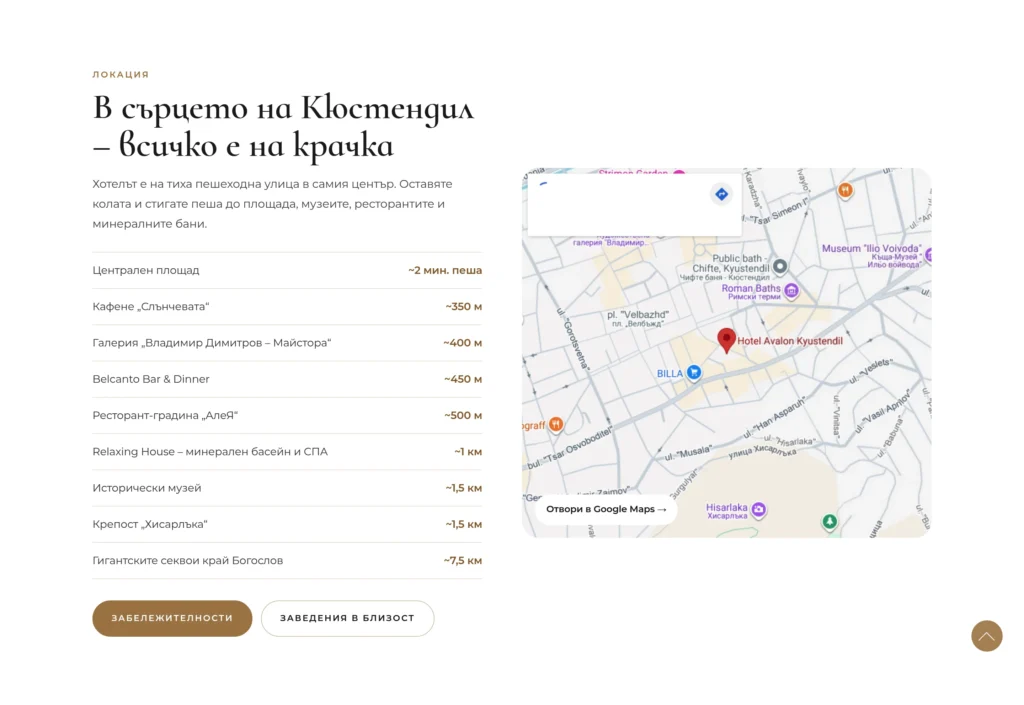This screenshot has width=1024, height=705.
Task: Select the 'Belcanto Bar & Dinner' row
Action: click(287, 379)
